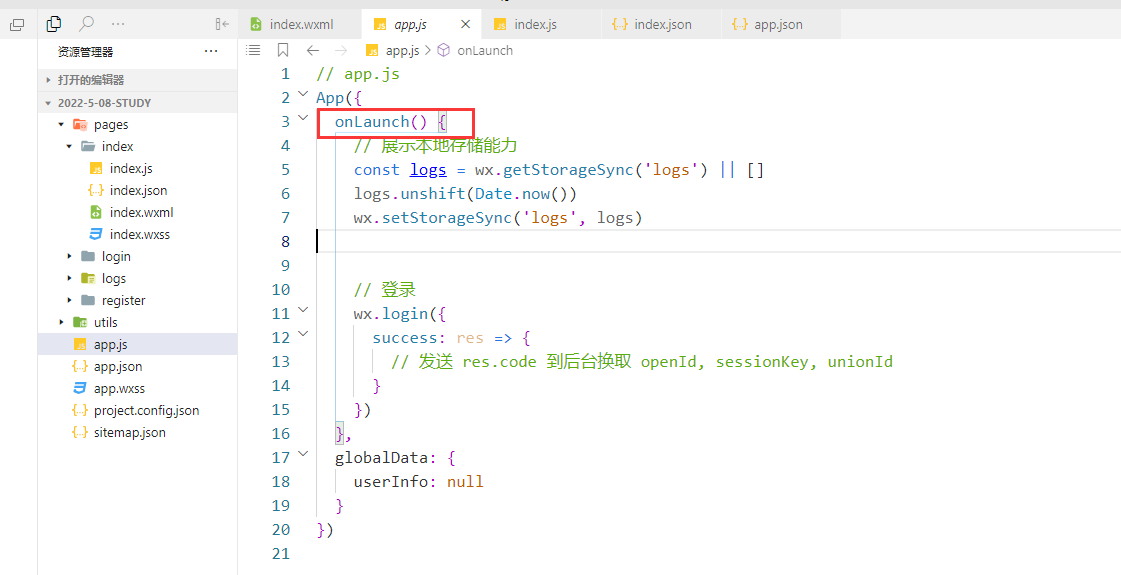Place cursor on empty line 9
1121x575 pixels.
[718, 265]
